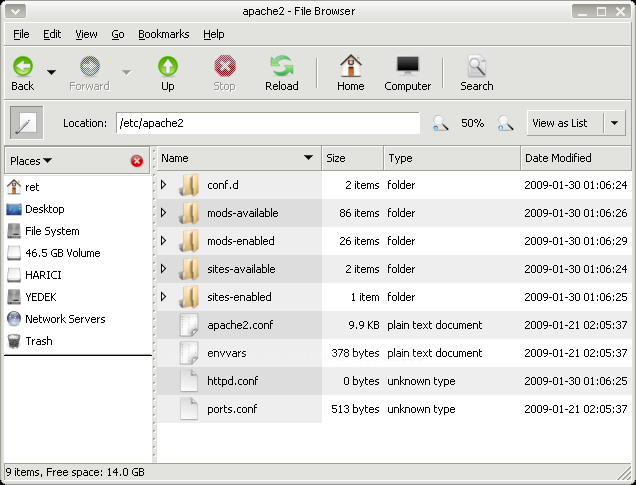Screen dimensions: 636x485
Task: Close the Places side pane
Action: coord(137,161)
